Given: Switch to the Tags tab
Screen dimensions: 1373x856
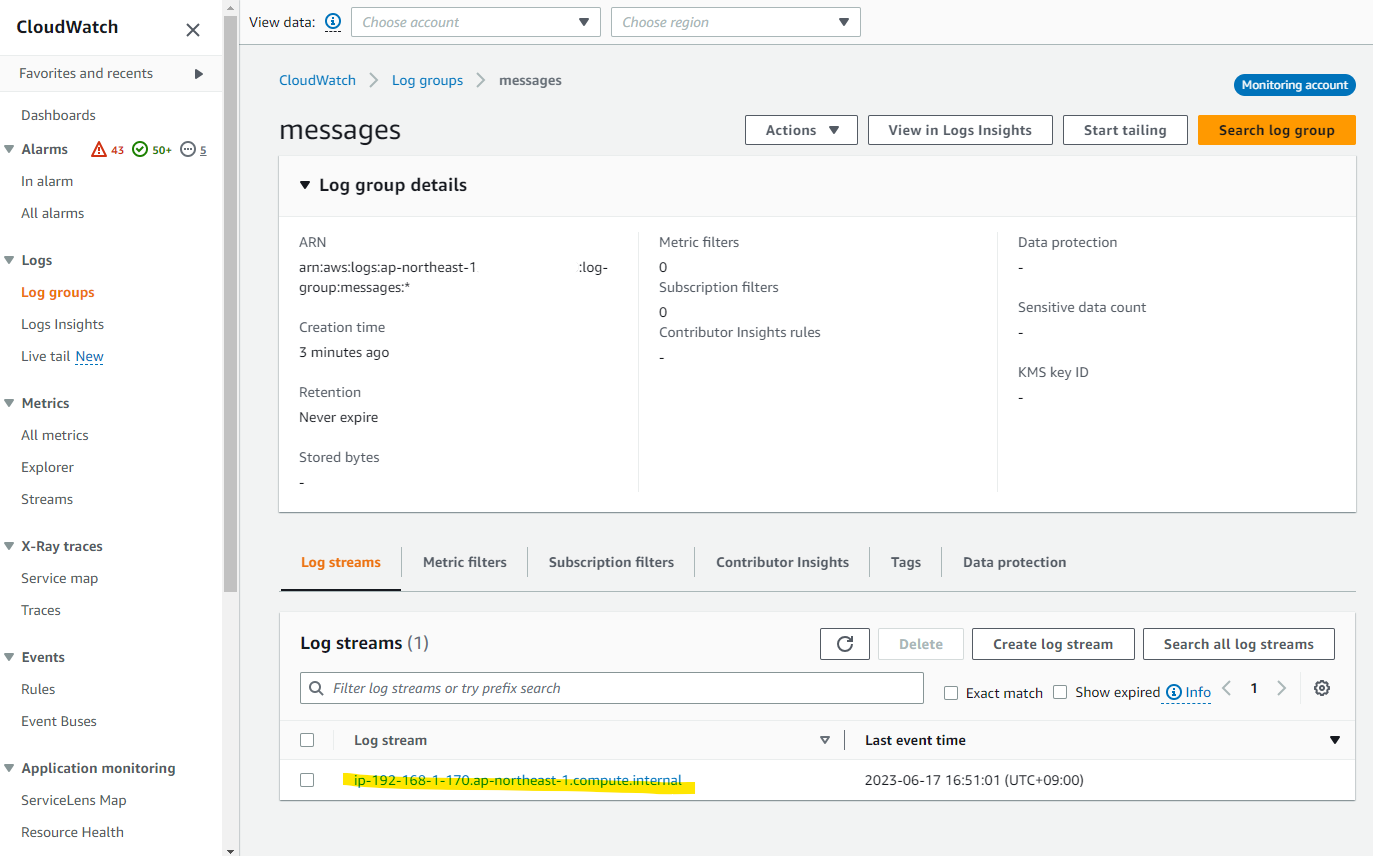Looking at the screenshot, I should click(906, 562).
